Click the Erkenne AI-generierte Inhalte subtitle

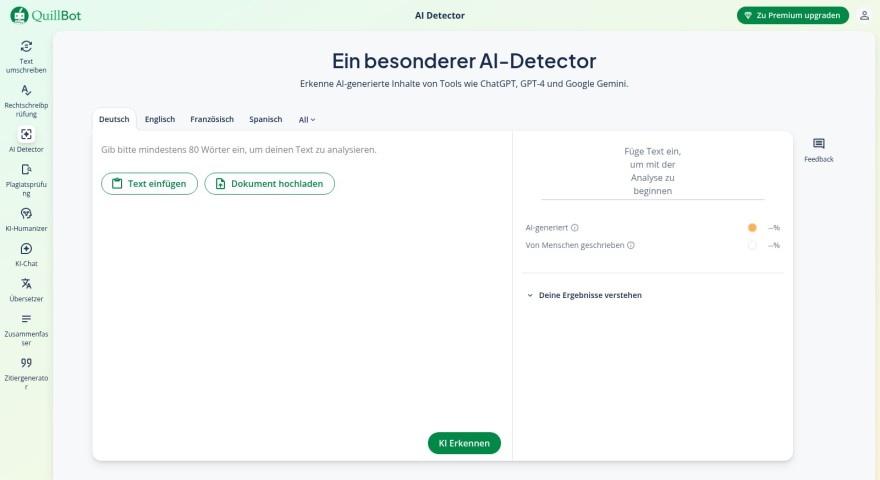tap(464, 84)
